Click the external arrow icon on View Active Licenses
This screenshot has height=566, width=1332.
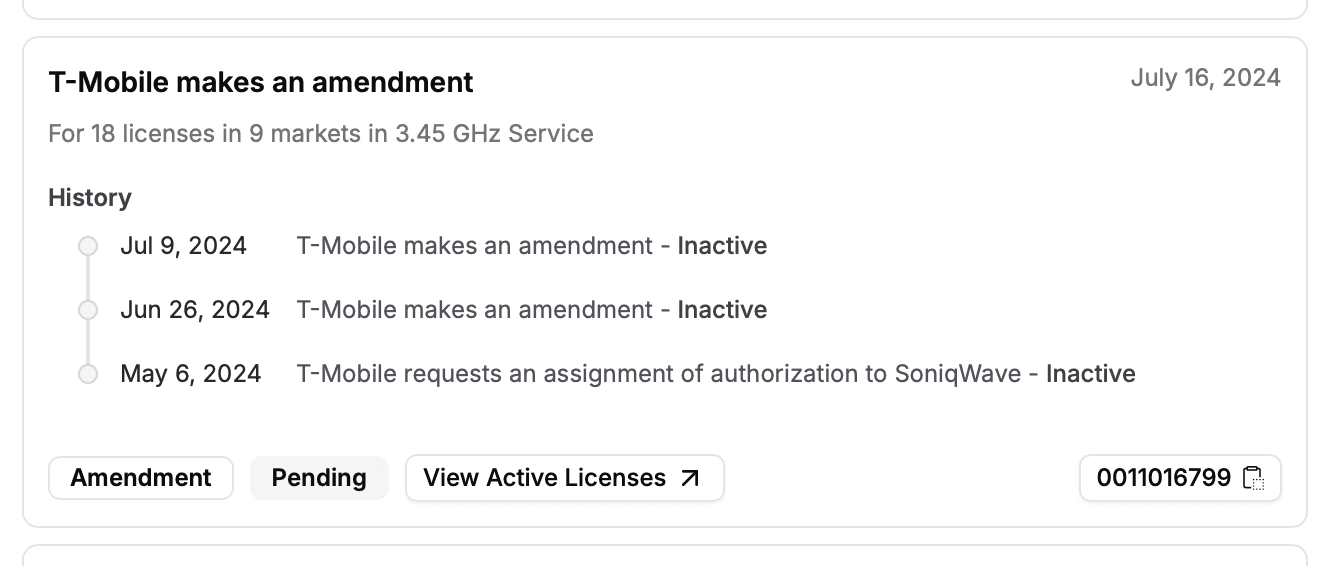pos(690,478)
